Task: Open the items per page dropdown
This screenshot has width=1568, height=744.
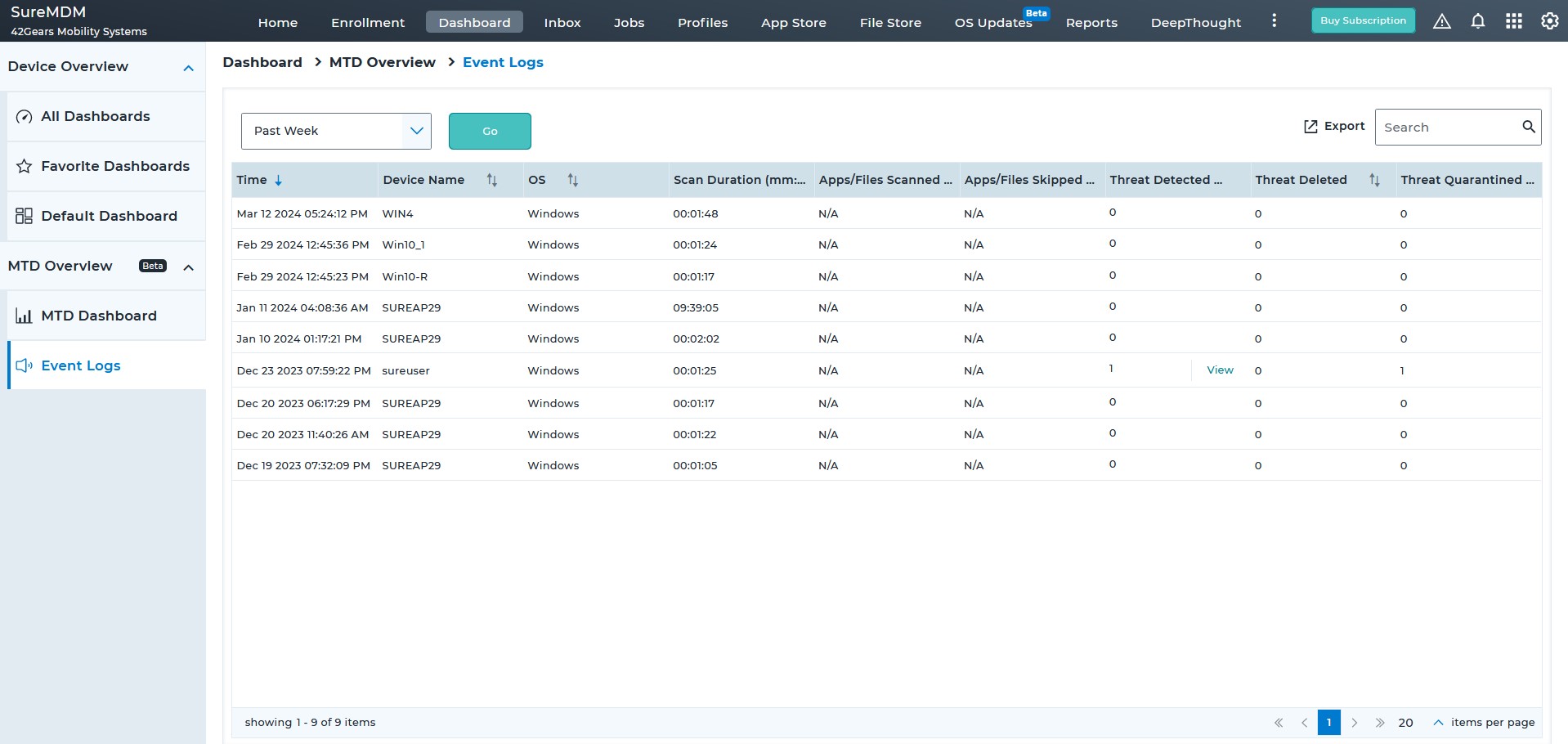Action: (x=1438, y=723)
